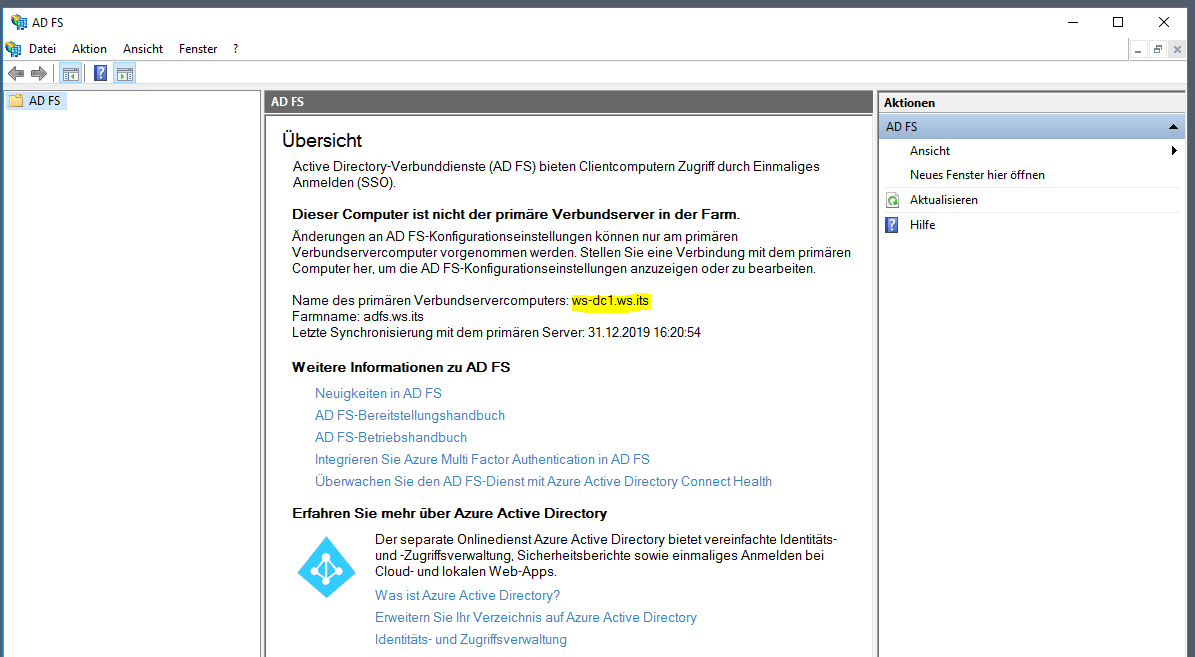Click the Azure Active Directory diamond logo
The height and width of the screenshot is (657, 1195).
(x=326, y=567)
